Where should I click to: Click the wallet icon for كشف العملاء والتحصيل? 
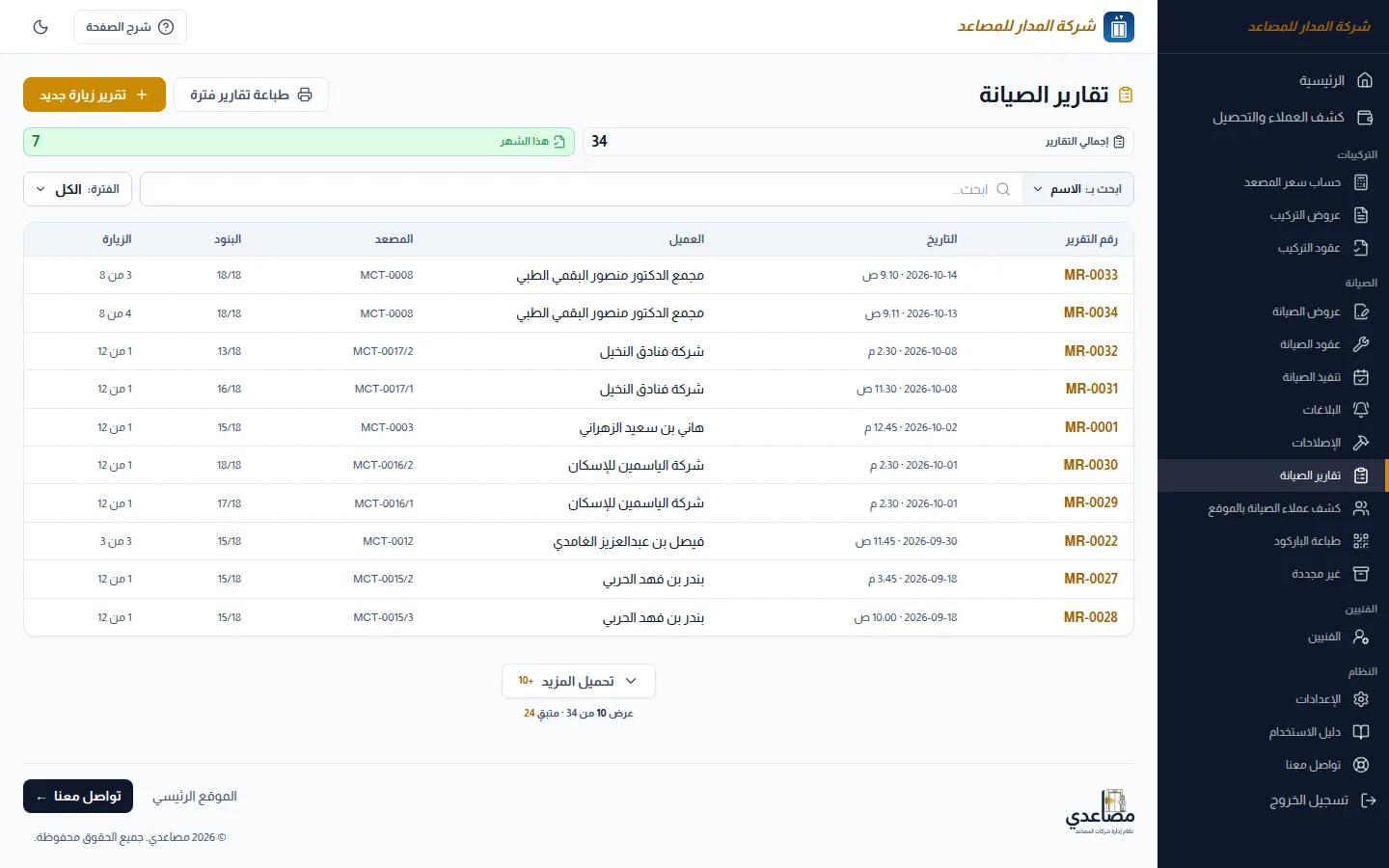pyautogui.click(x=1365, y=118)
